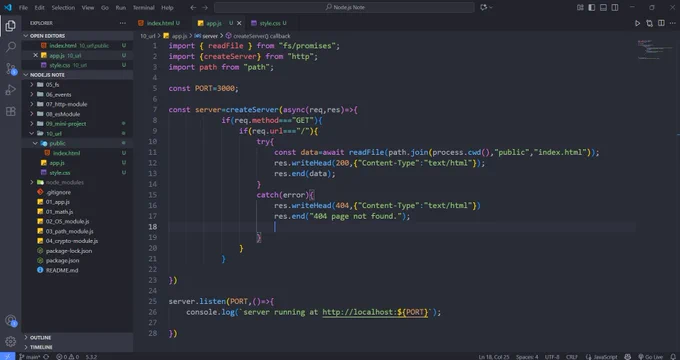Open the Search view in activity bar
Image resolution: width=680 pixels, height=360 pixels.
point(10,47)
